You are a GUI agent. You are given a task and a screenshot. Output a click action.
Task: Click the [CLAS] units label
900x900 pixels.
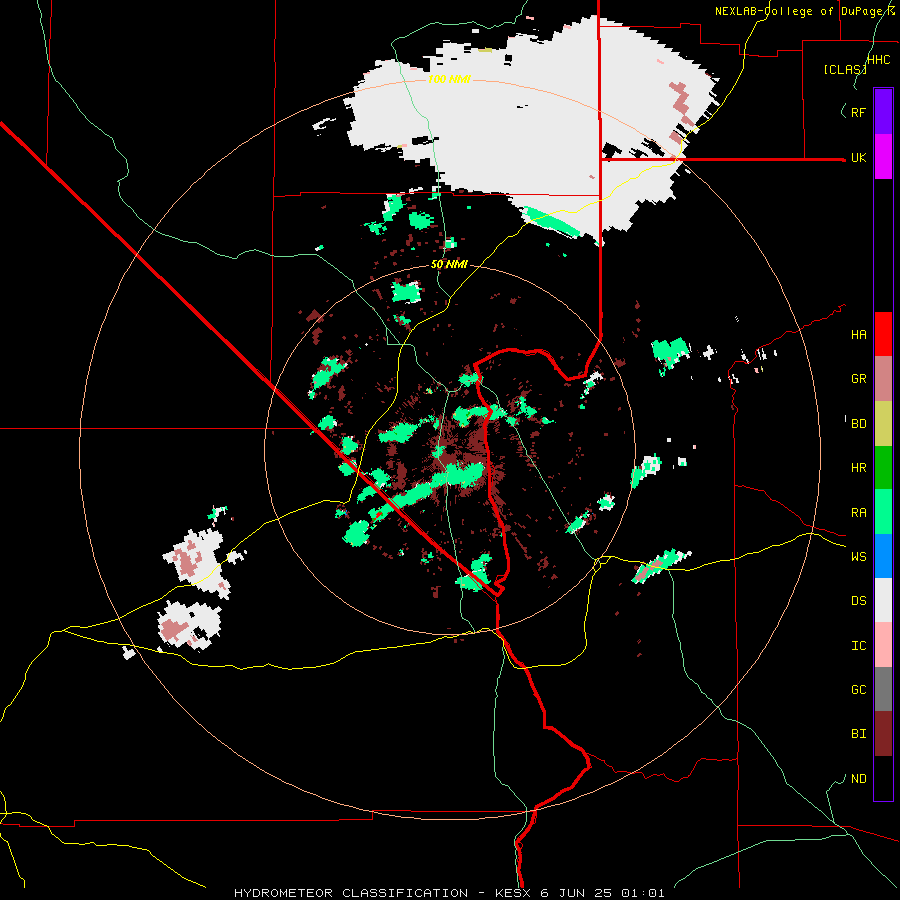pyautogui.click(x=845, y=69)
